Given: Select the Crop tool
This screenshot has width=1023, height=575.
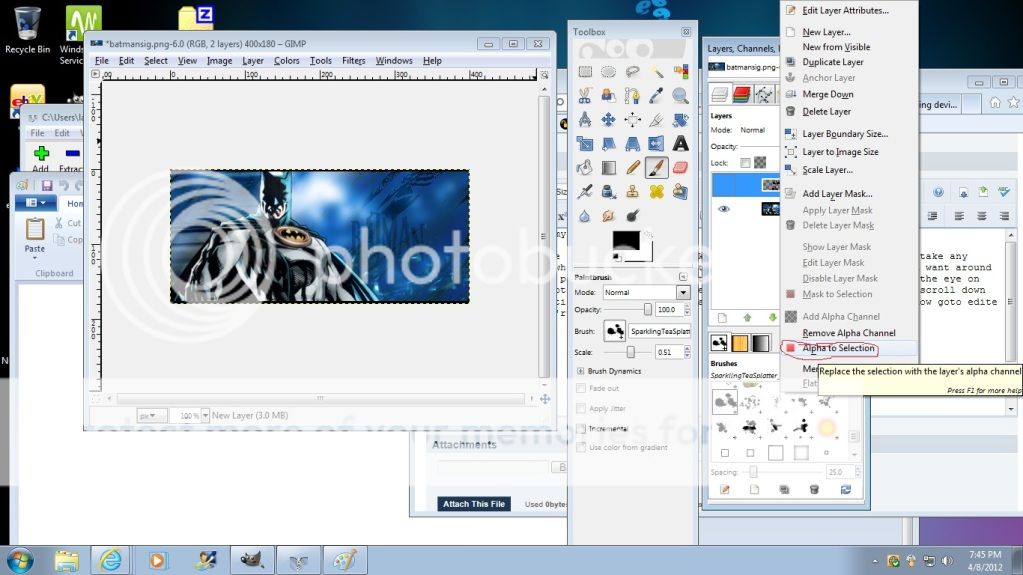Looking at the screenshot, I should tap(656, 119).
